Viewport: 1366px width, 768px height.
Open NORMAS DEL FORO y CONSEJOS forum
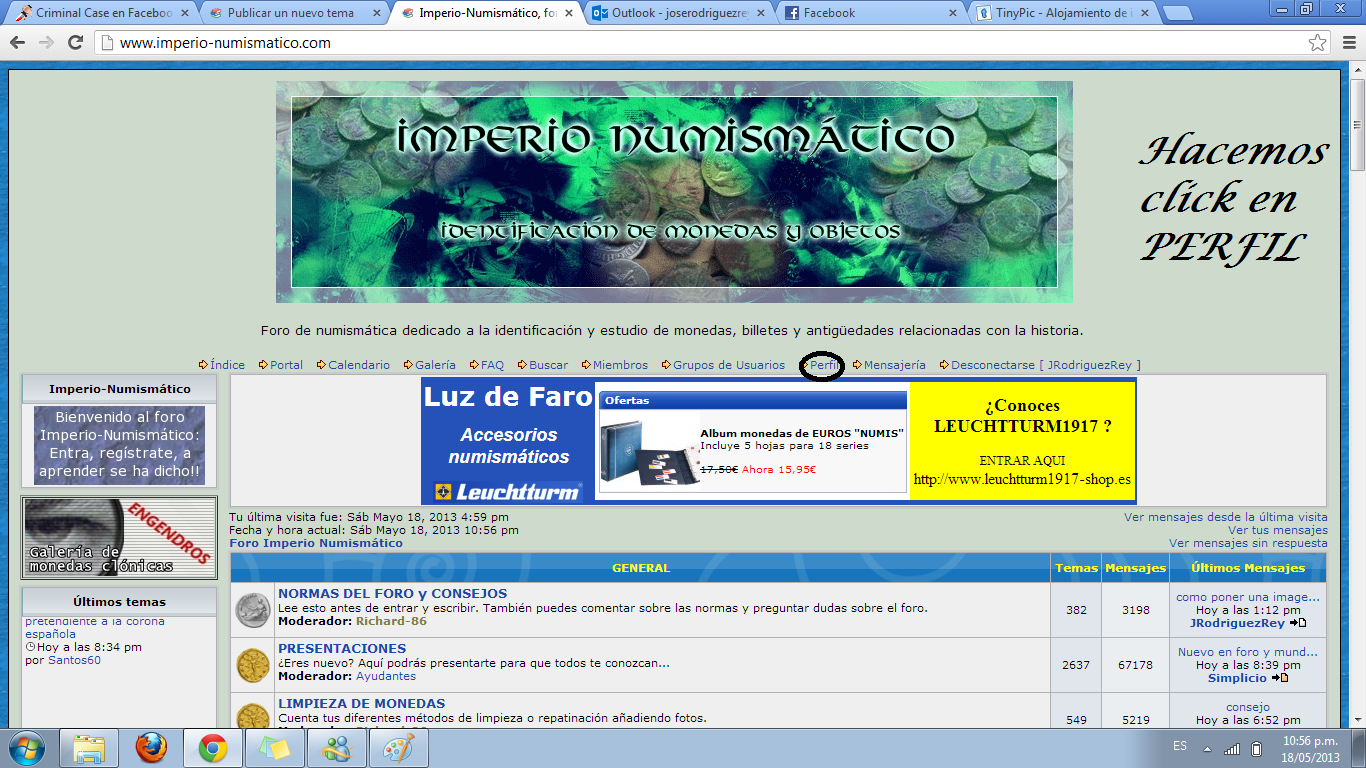pyautogui.click(x=392, y=593)
